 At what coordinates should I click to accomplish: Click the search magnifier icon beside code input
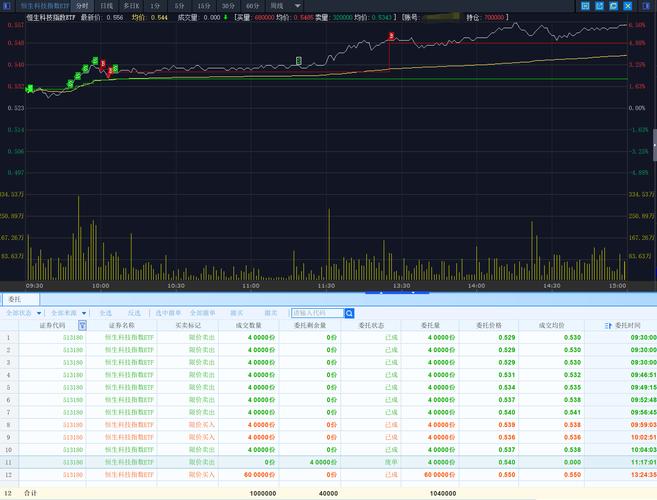pos(349,313)
